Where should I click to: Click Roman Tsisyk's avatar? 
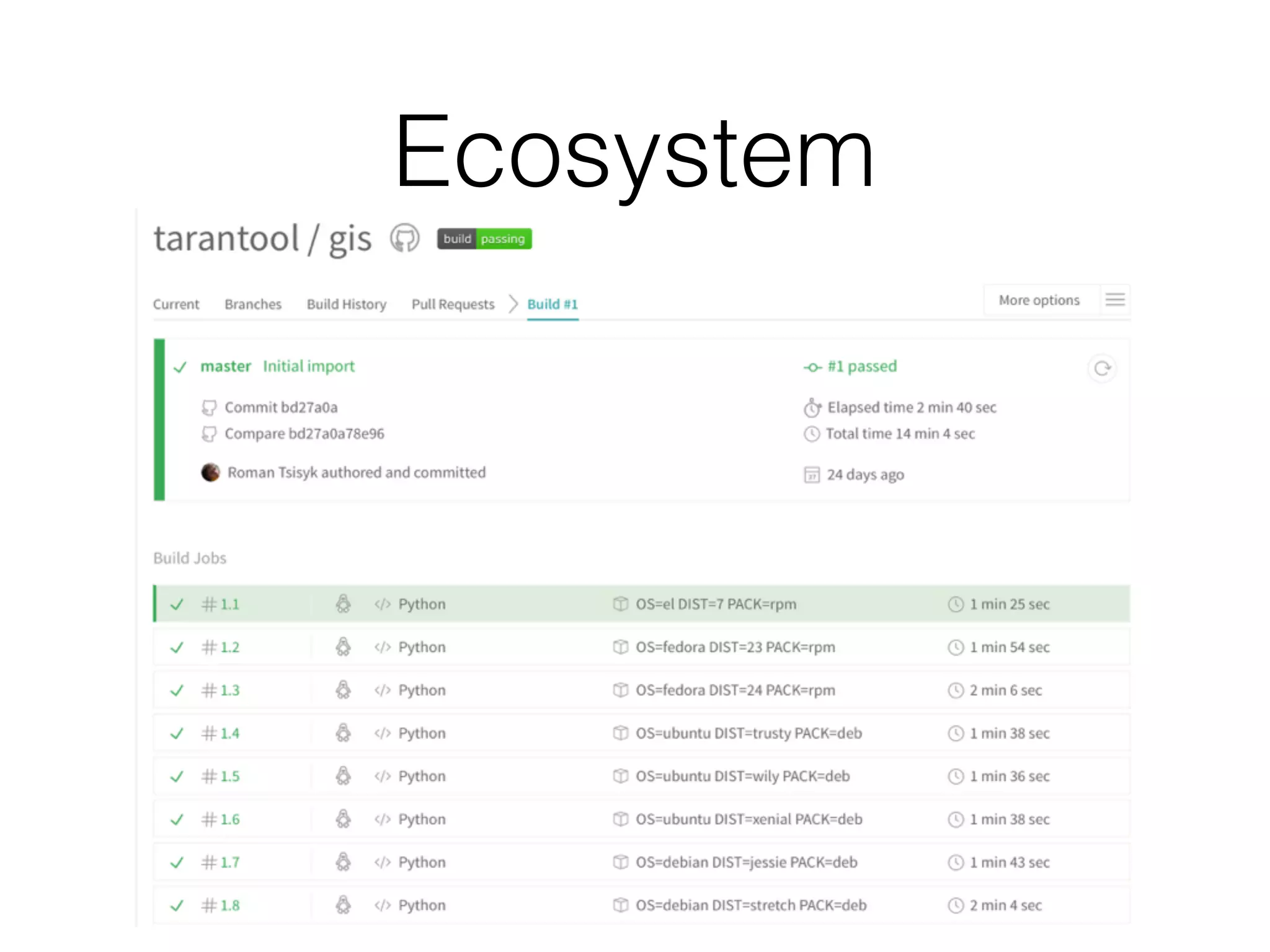(211, 472)
